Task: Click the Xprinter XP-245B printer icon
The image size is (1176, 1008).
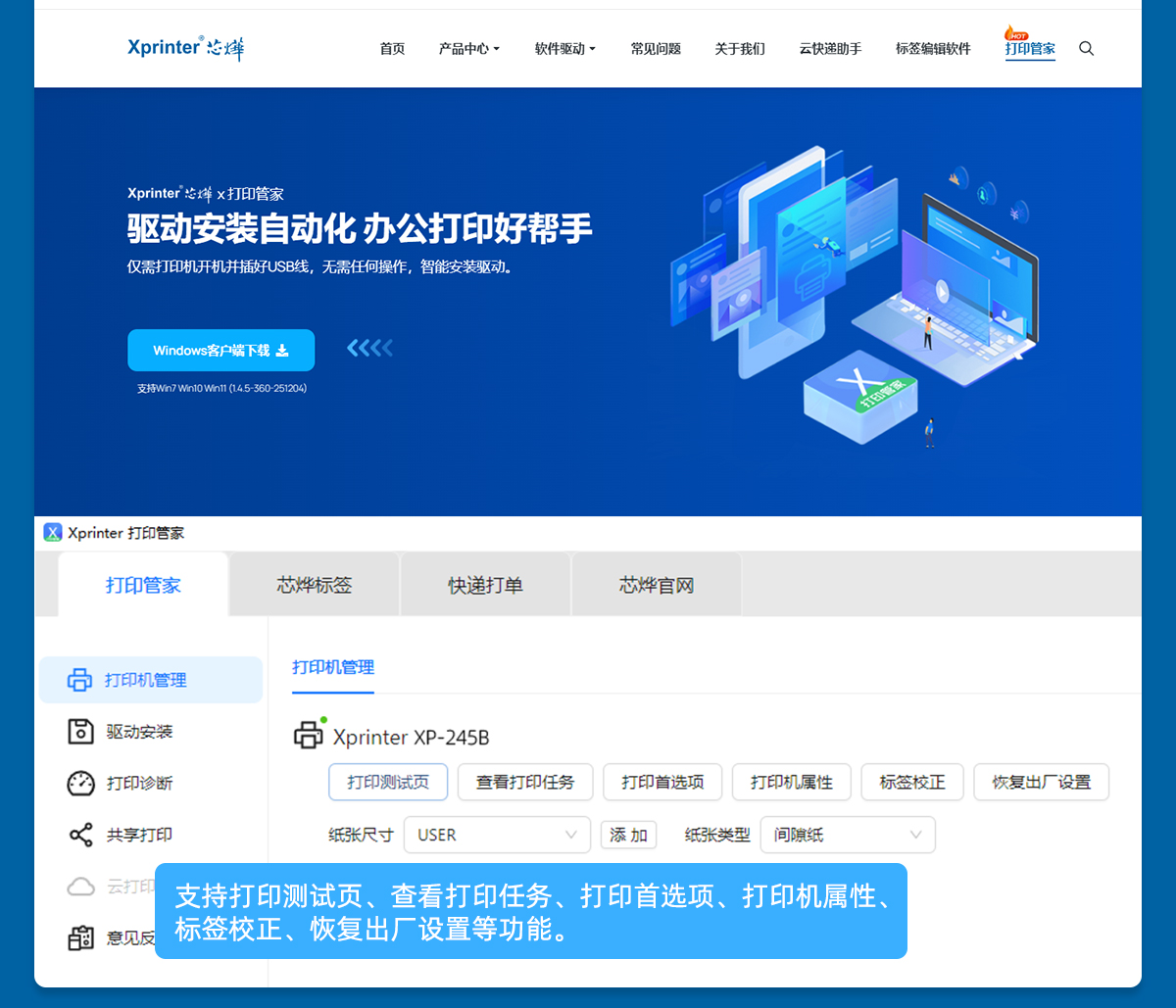Action: pos(309,736)
